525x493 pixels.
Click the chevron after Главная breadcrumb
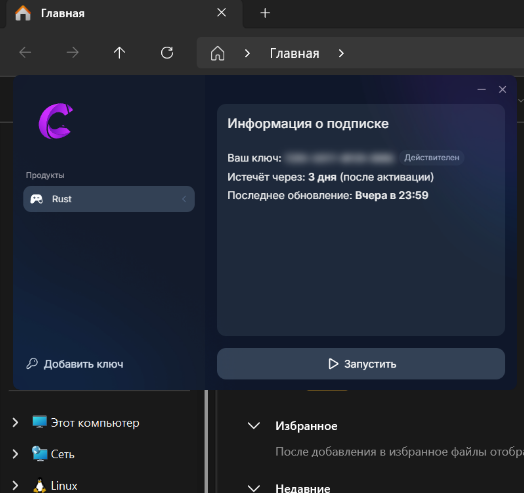(341, 53)
